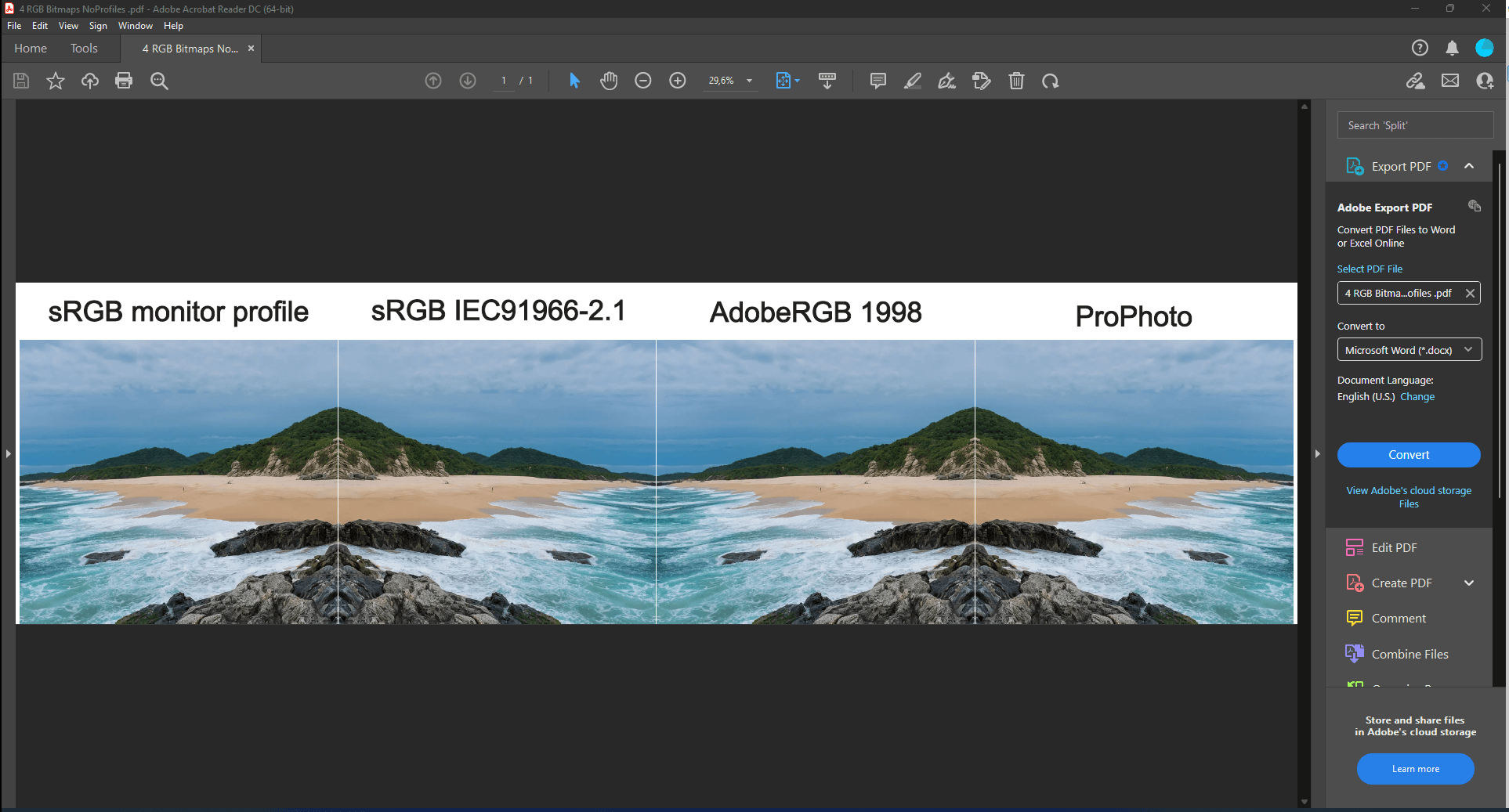Select the Hand pan tool
This screenshot has width=1509, height=812.
[x=609, y=81]
